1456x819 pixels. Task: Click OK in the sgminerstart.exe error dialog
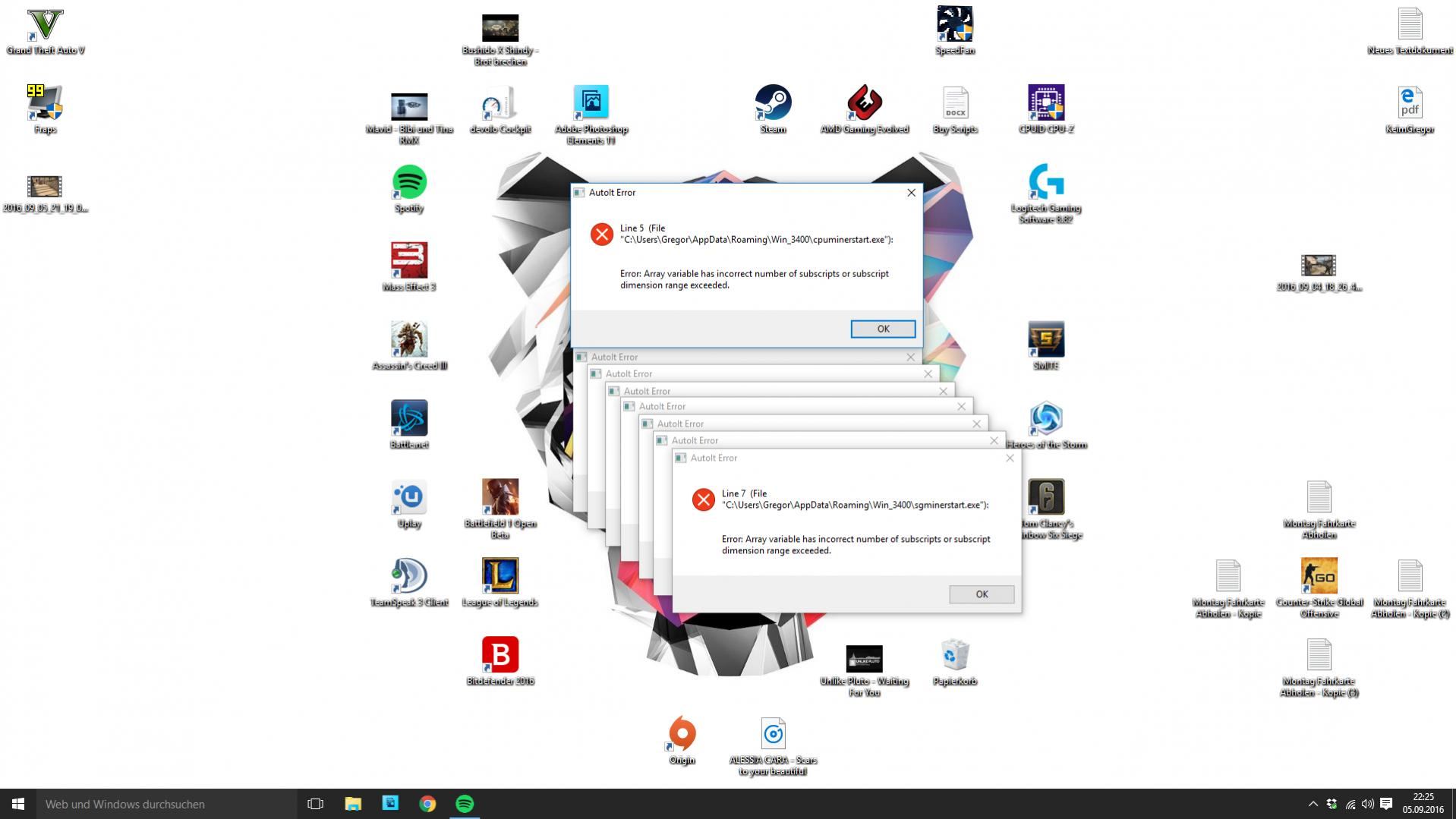coord(982,594)
